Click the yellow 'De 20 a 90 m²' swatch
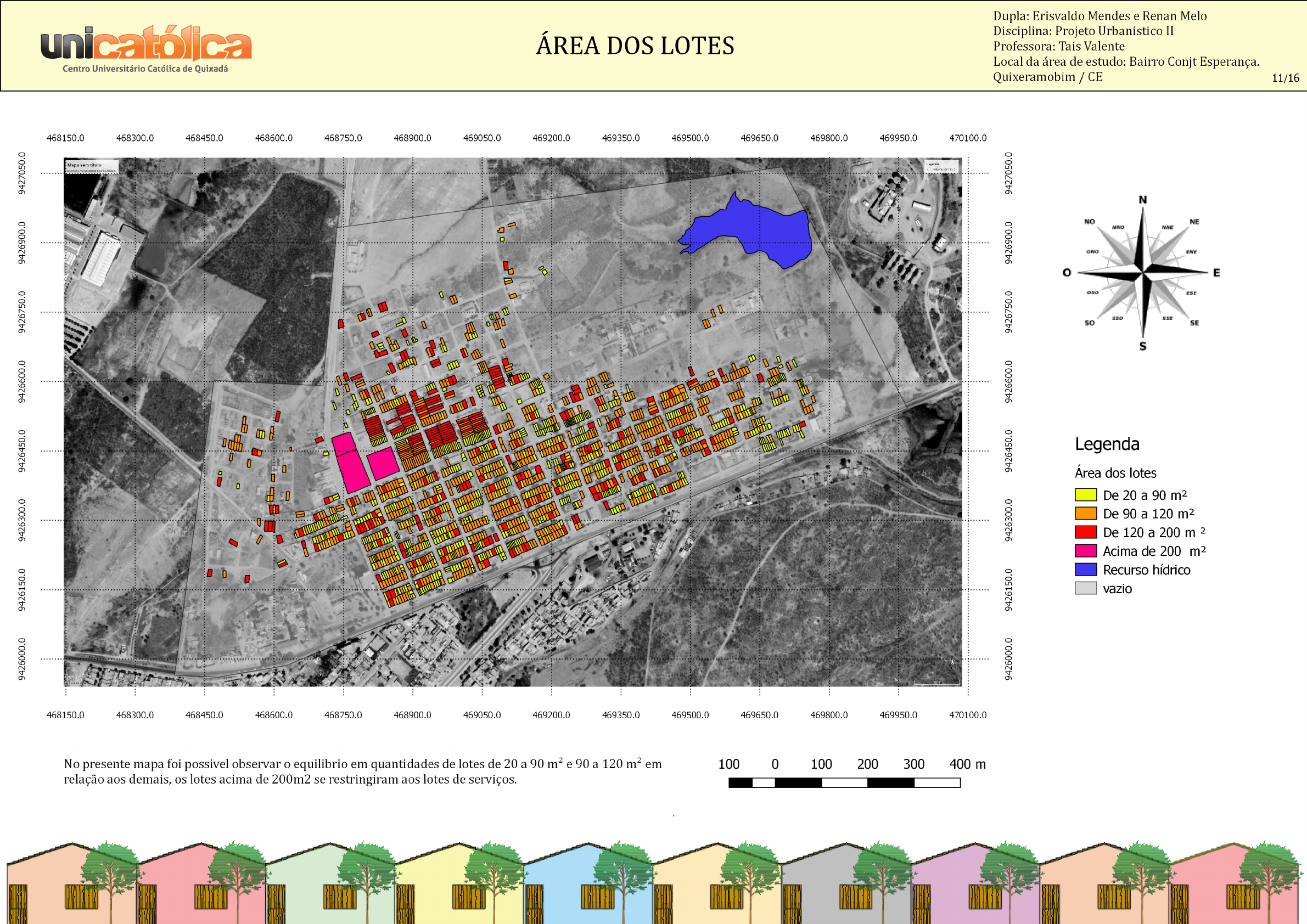 point(1086,495)
